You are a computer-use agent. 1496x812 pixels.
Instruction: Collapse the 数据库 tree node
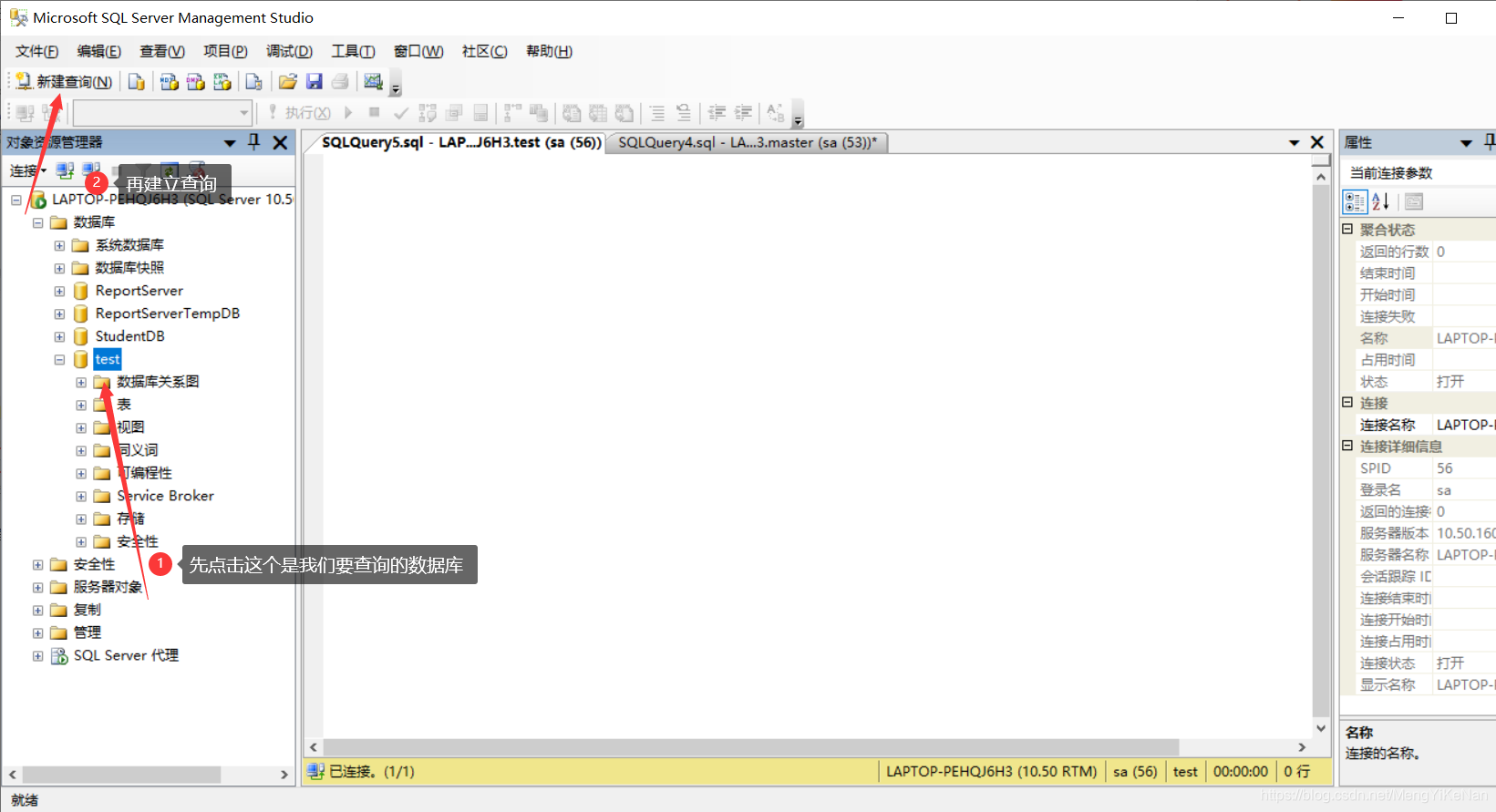37,222
